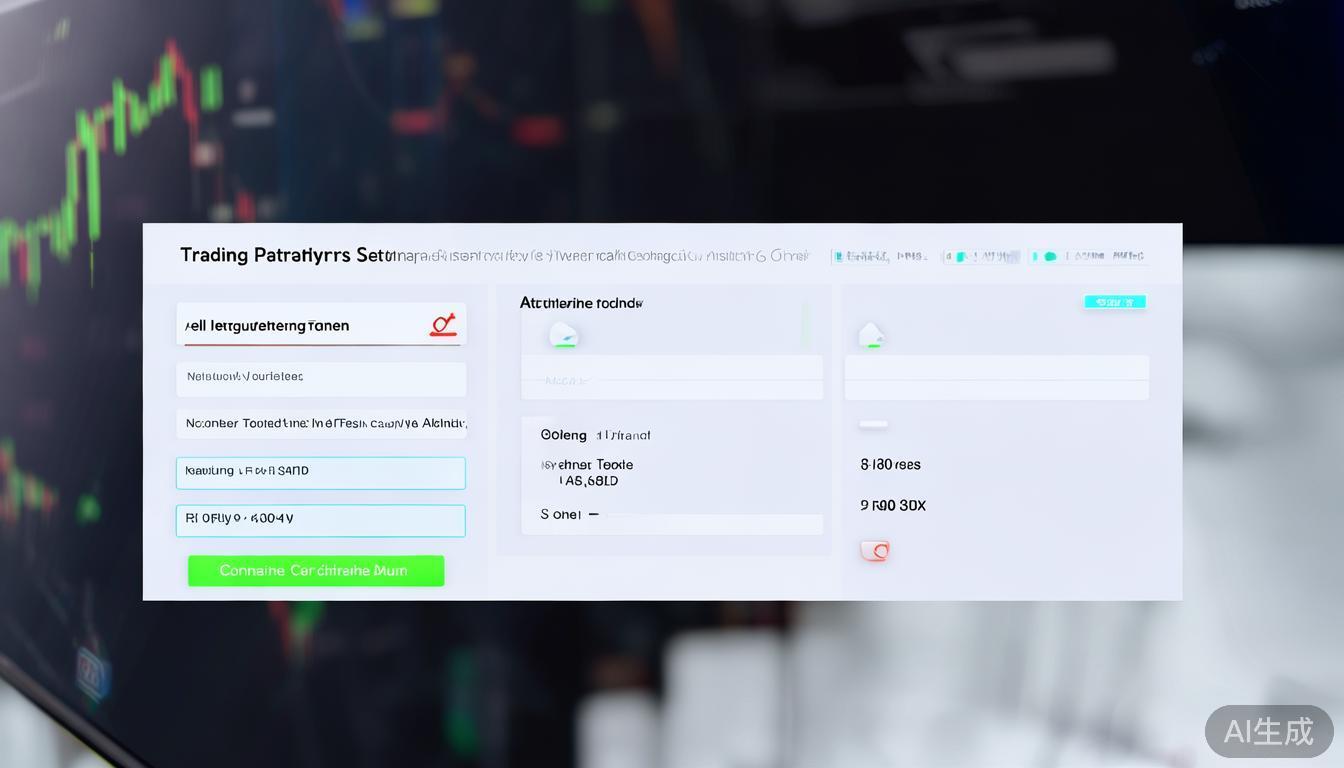
Task: Click the faint field under the middle panel icon
Action: [671, 380]
